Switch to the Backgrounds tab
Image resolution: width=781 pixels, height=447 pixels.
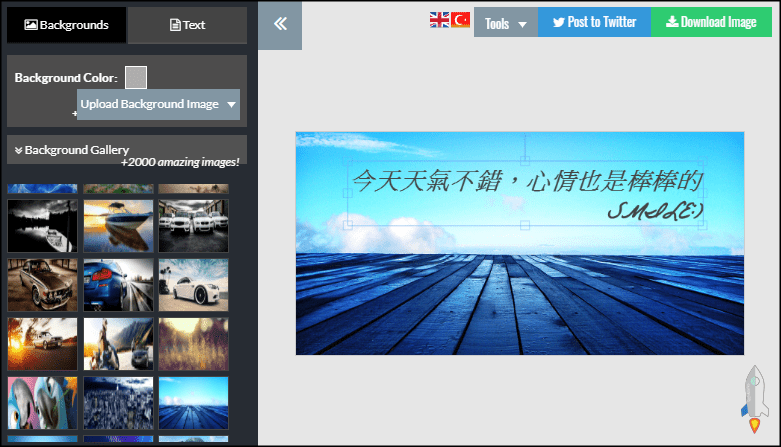[66, 25]
